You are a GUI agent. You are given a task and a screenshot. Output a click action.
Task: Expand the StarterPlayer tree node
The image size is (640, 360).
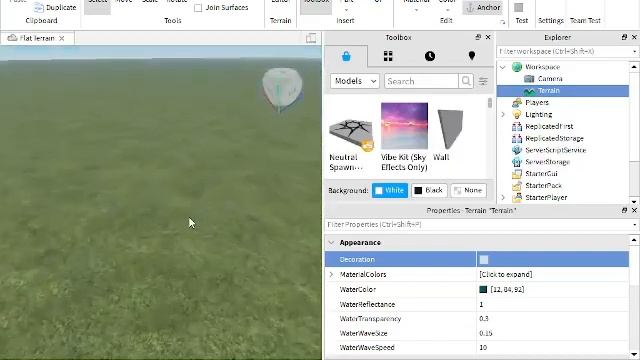tap(503, 197)
